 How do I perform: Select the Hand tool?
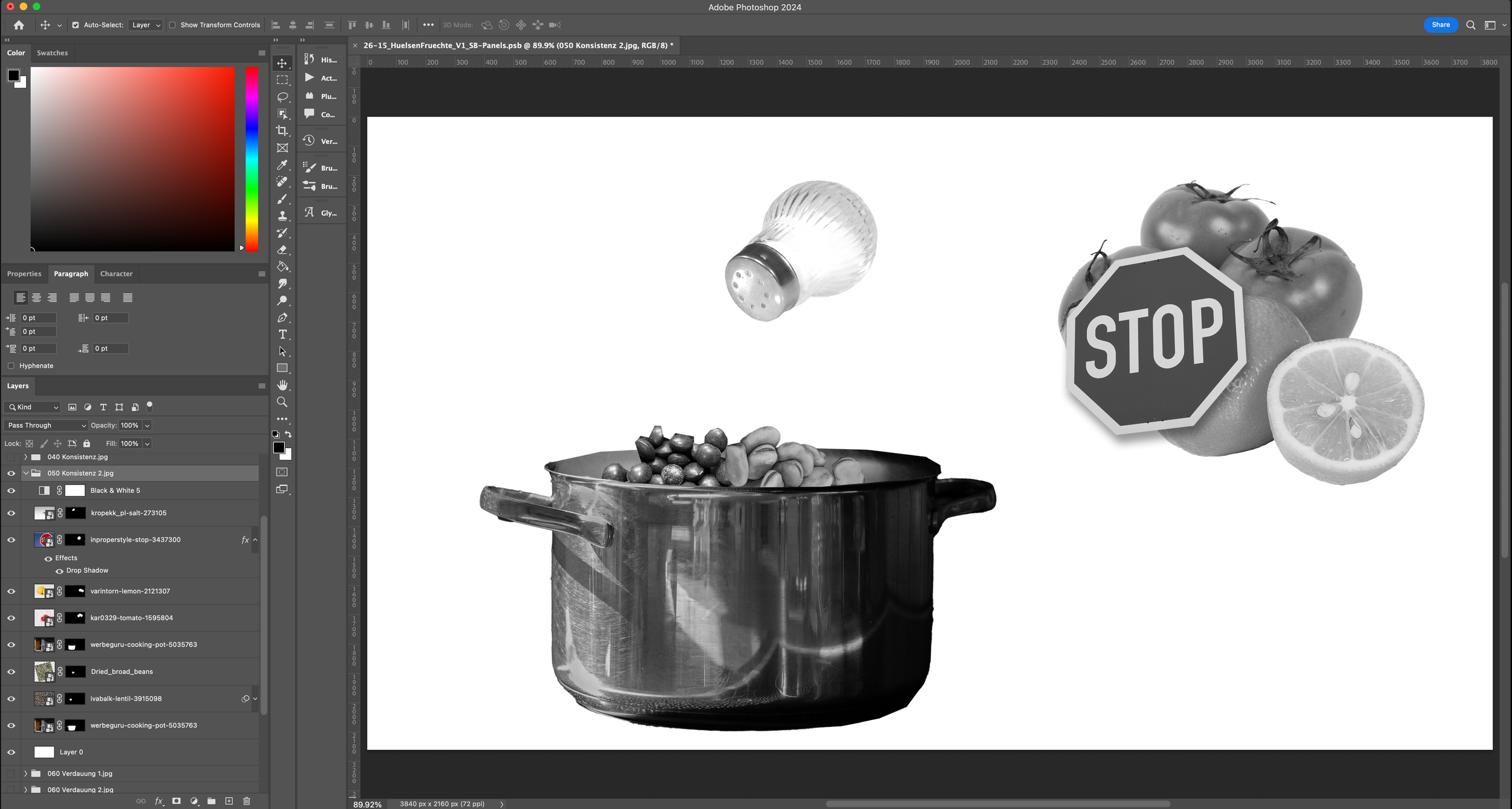[282, 385]
